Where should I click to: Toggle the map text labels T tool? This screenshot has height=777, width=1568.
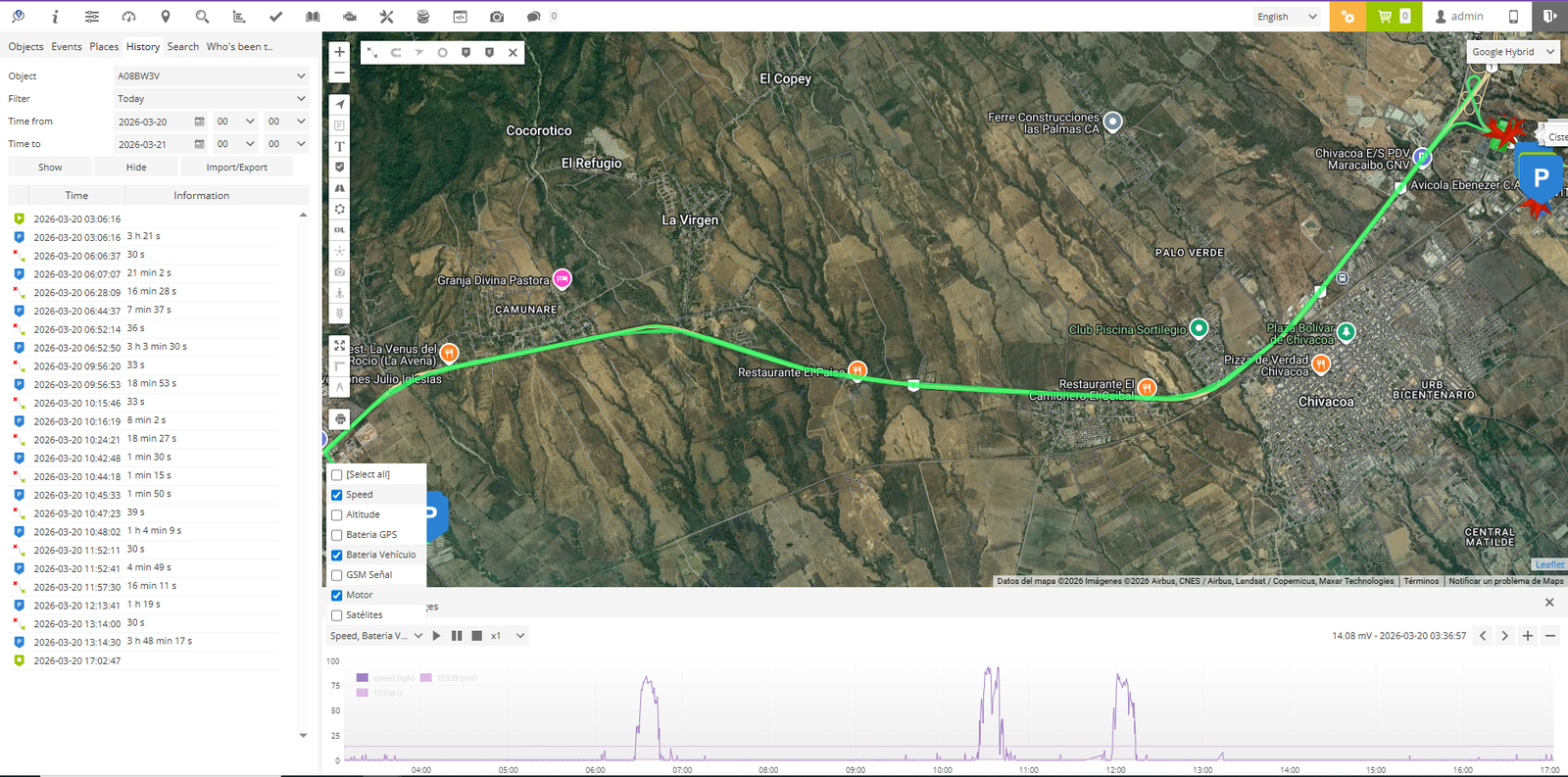(x=340, y=146)
